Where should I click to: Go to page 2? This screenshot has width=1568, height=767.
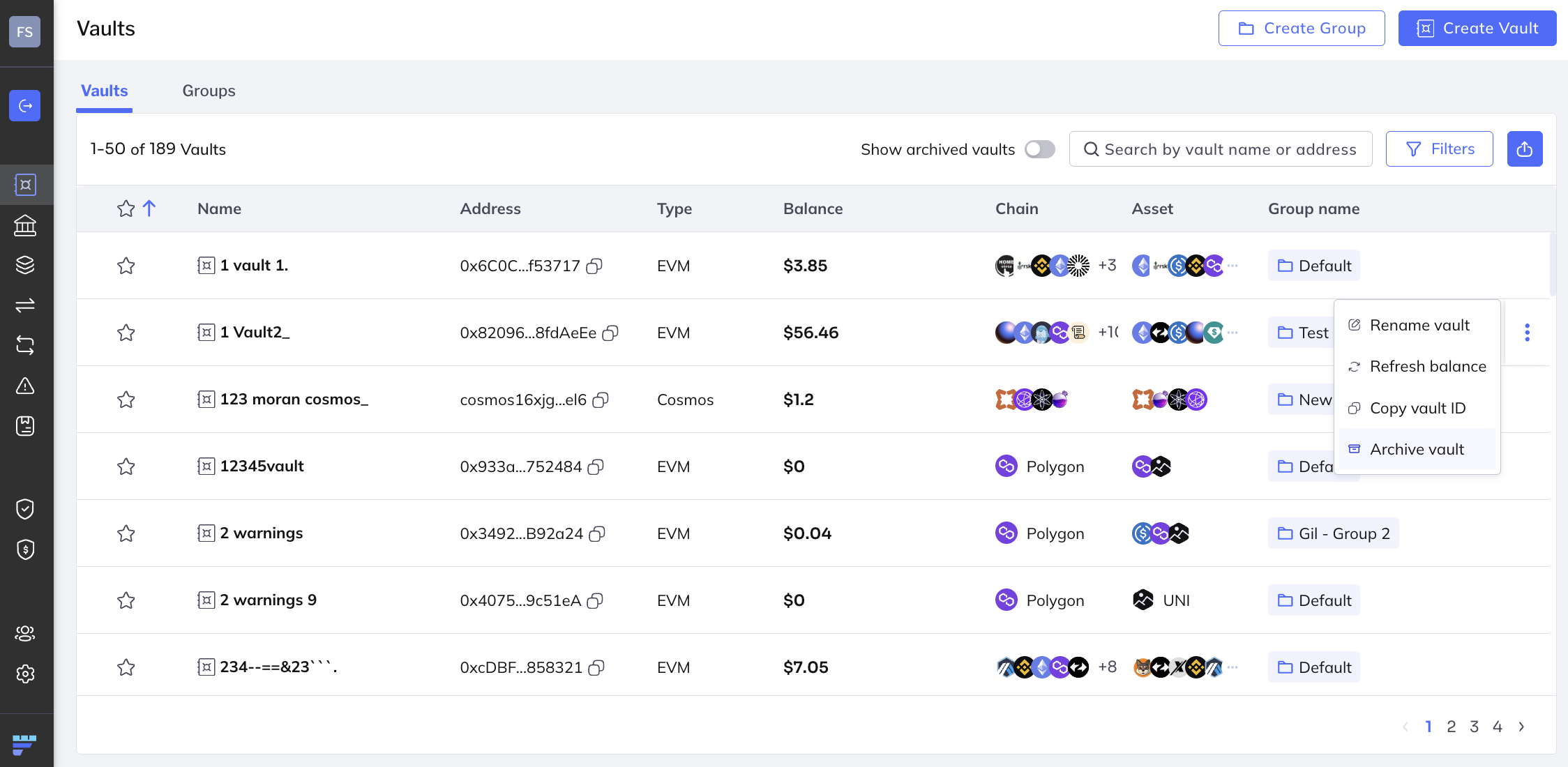[1452, 727]
